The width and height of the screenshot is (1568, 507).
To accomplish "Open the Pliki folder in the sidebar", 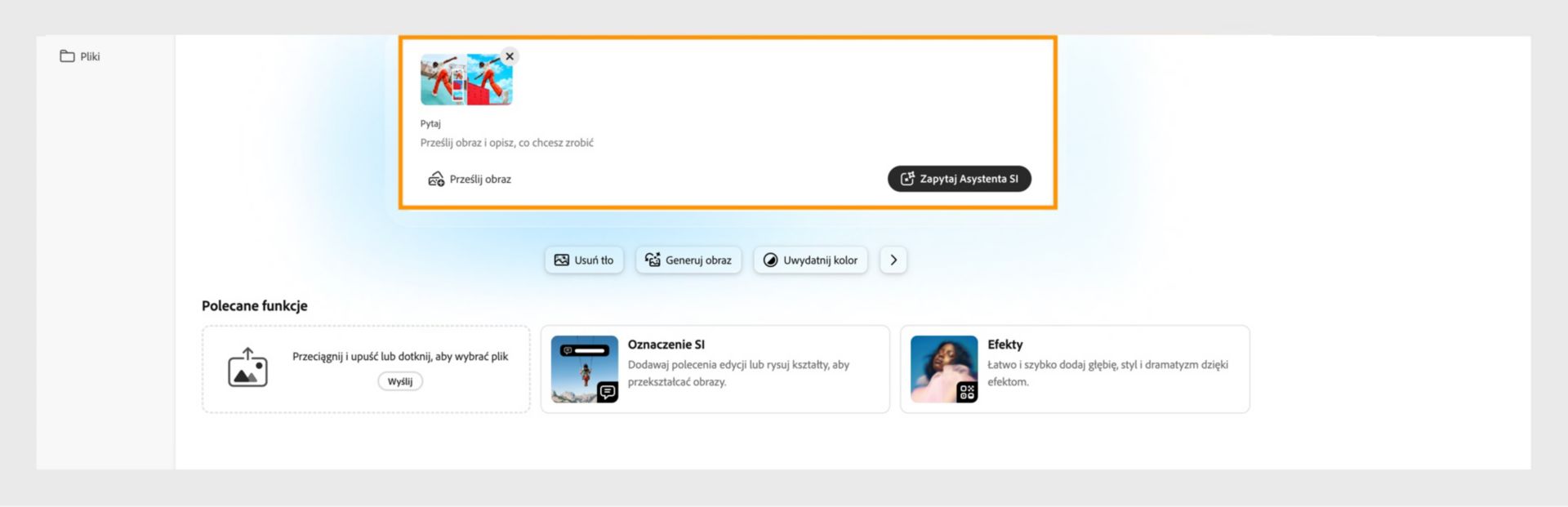I will tap(80, 56).
